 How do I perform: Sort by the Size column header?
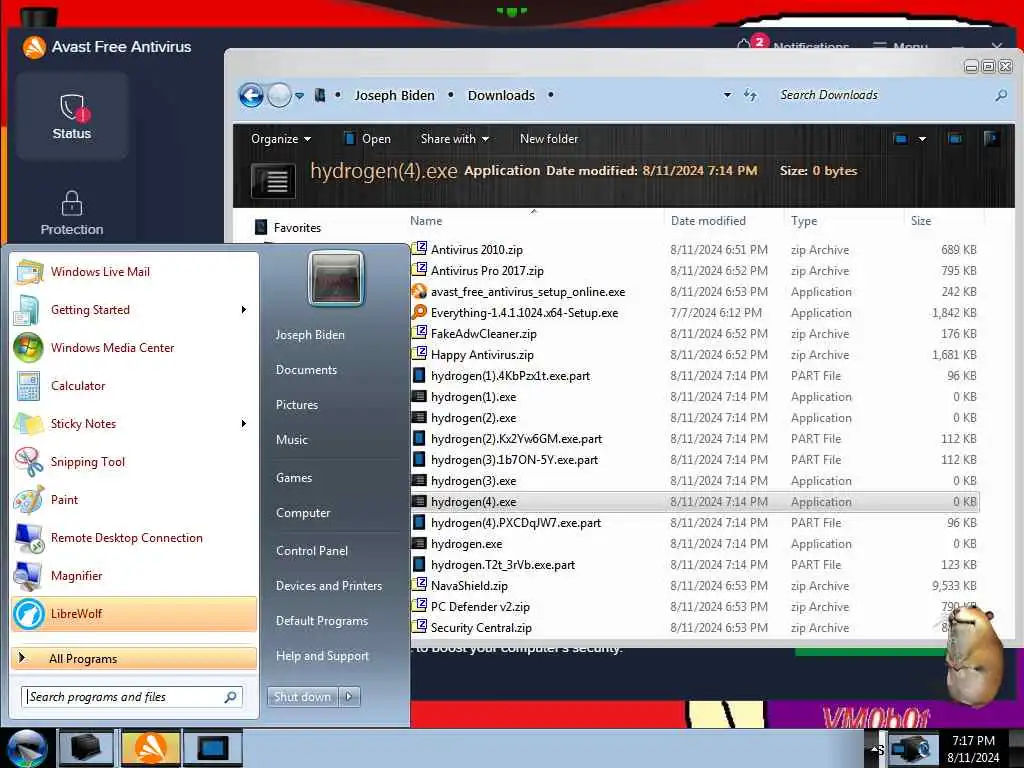coord(921,221)
